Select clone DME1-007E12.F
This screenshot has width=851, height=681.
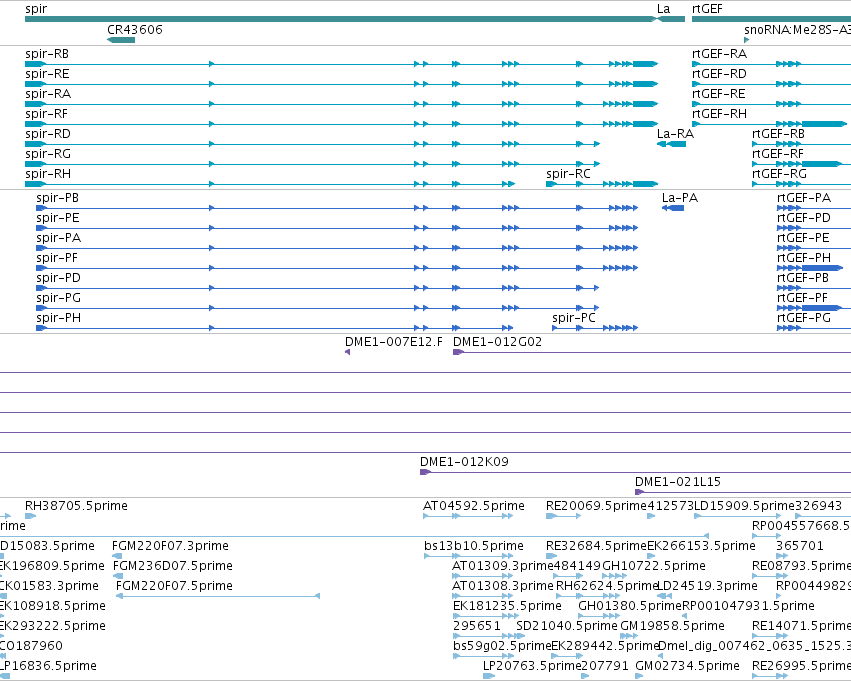click(x=347, y=352)
